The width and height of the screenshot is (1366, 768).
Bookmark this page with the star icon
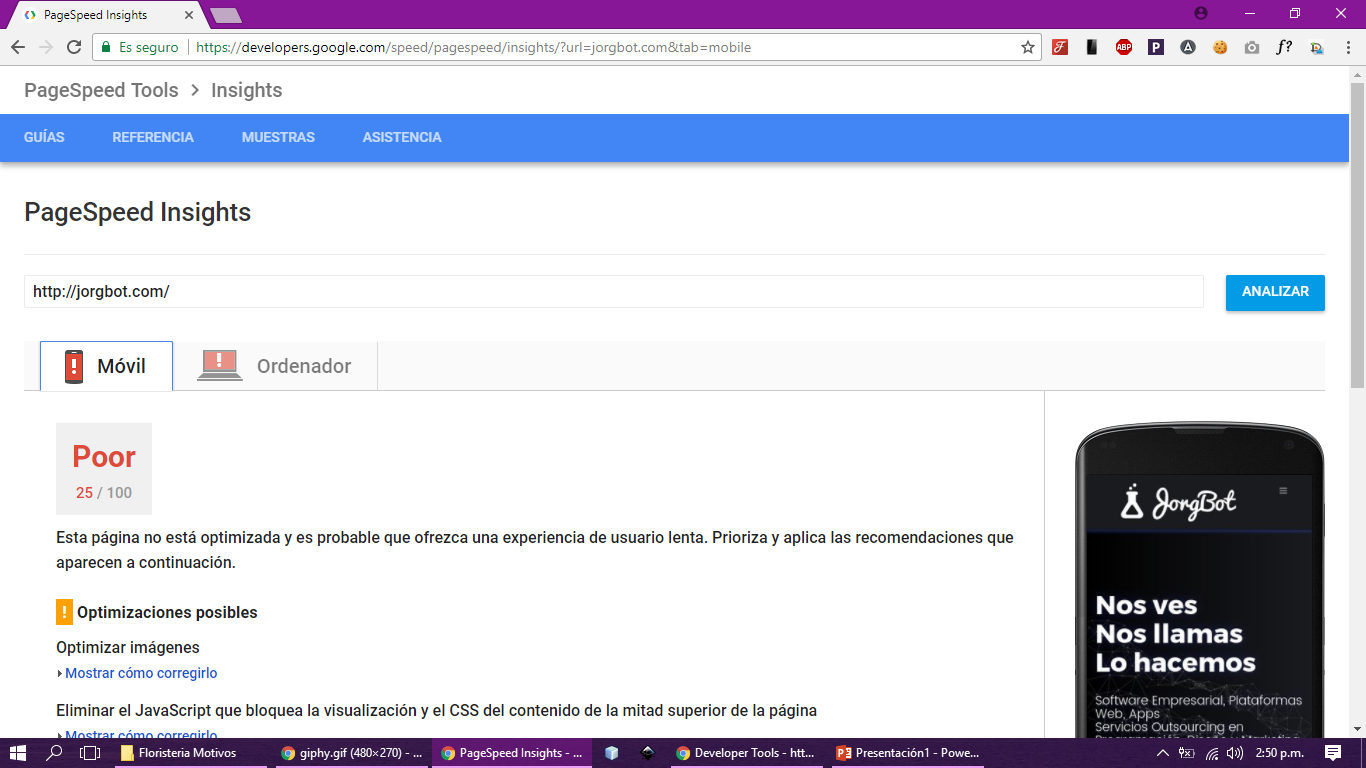click(x=1027, y=47)
